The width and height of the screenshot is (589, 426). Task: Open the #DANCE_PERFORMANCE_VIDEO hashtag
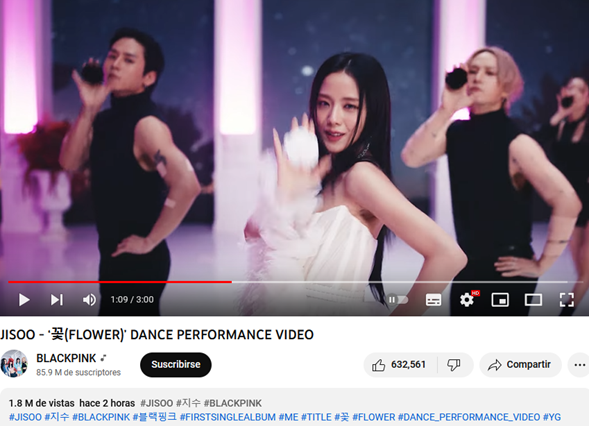coord(469,417)
